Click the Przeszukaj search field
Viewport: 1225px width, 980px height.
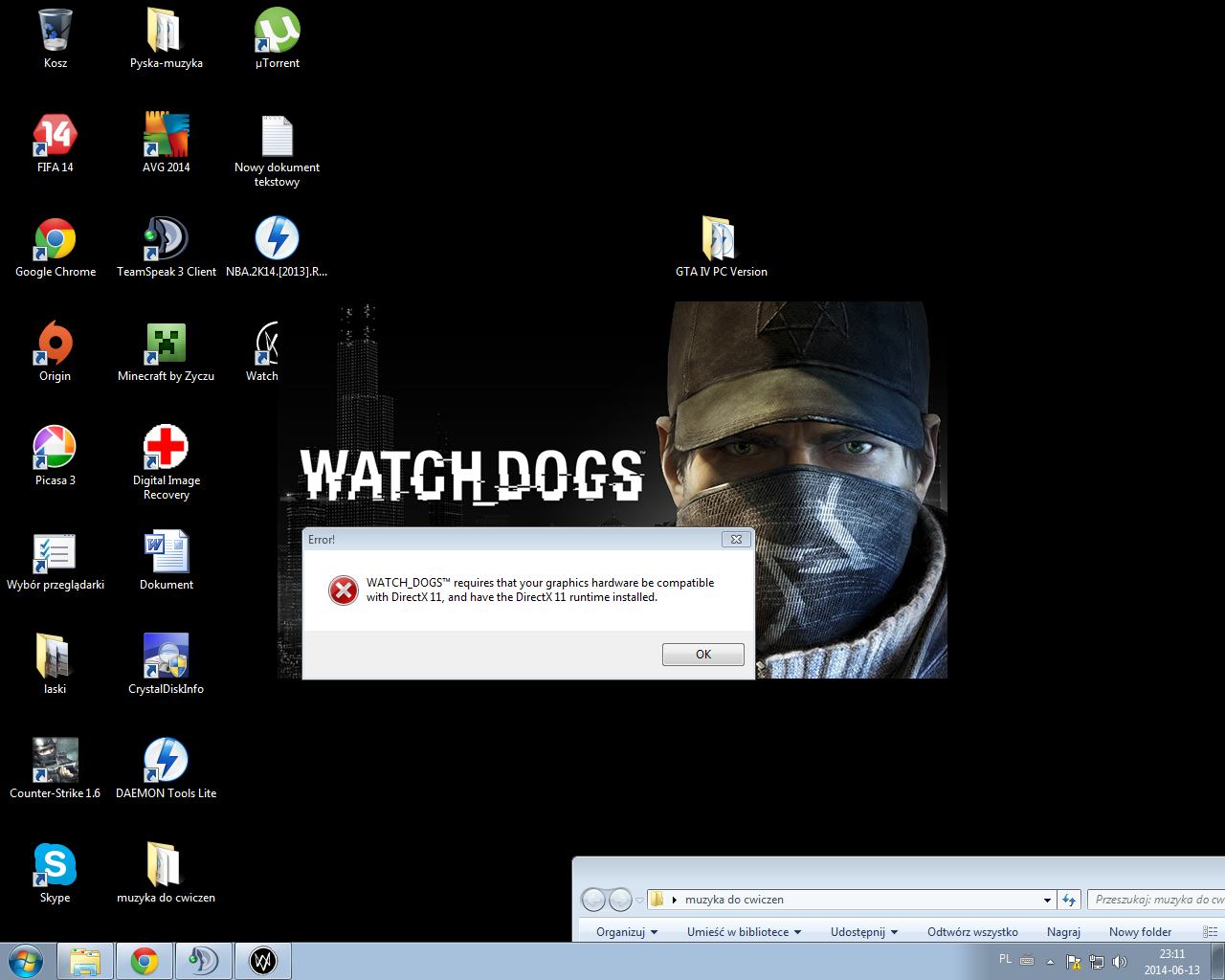coord(1156,900)
